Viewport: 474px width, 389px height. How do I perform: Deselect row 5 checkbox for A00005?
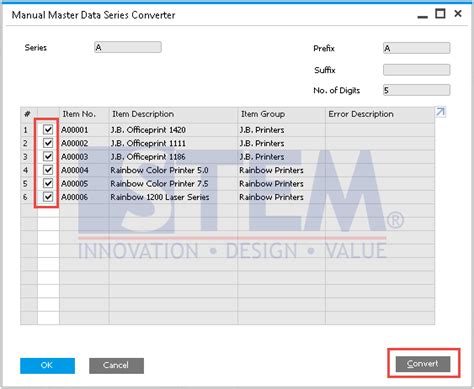tap(48, 183)
